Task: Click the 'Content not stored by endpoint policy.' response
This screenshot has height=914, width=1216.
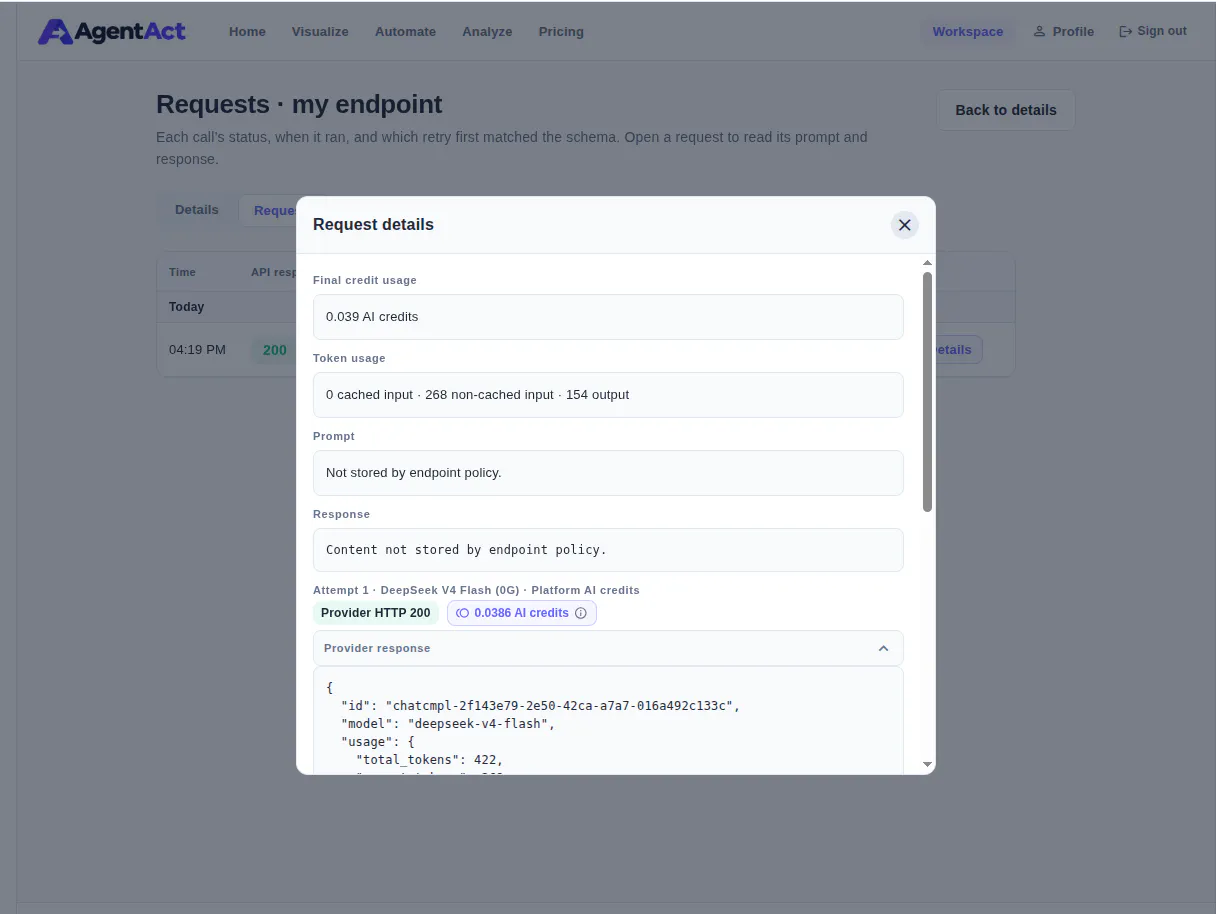Action: click(608, 550)
